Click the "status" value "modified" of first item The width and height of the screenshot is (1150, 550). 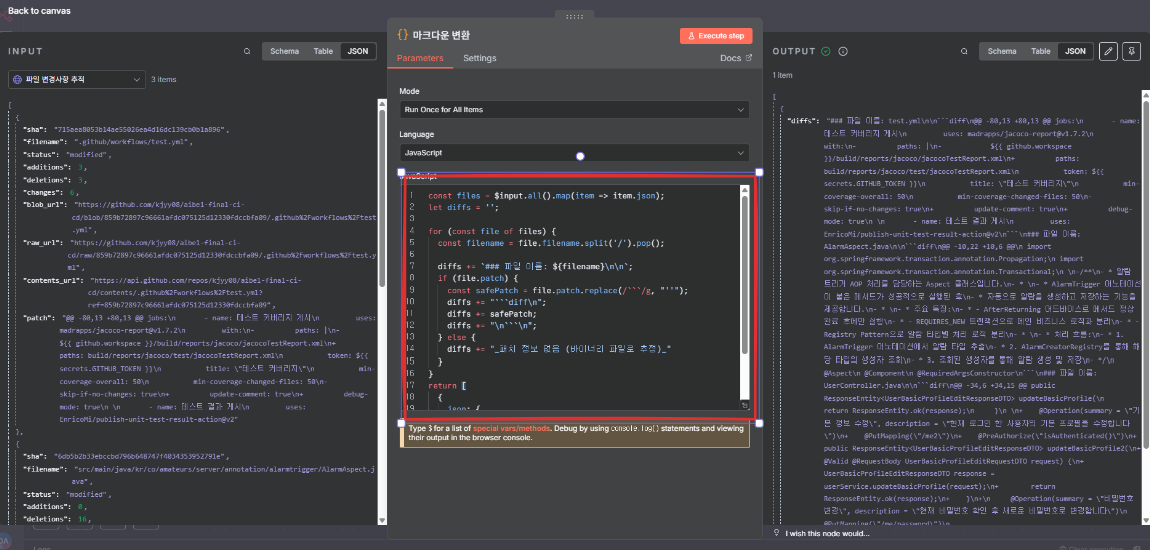[x=89, y=155]
